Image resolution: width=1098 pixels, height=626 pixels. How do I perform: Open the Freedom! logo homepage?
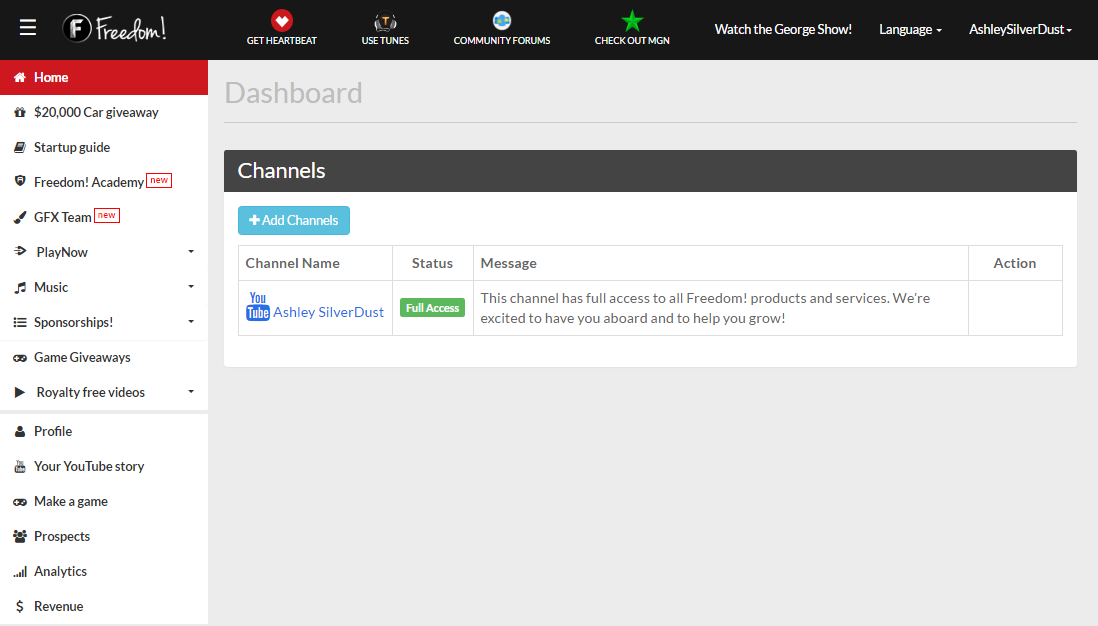coord(114,28)
